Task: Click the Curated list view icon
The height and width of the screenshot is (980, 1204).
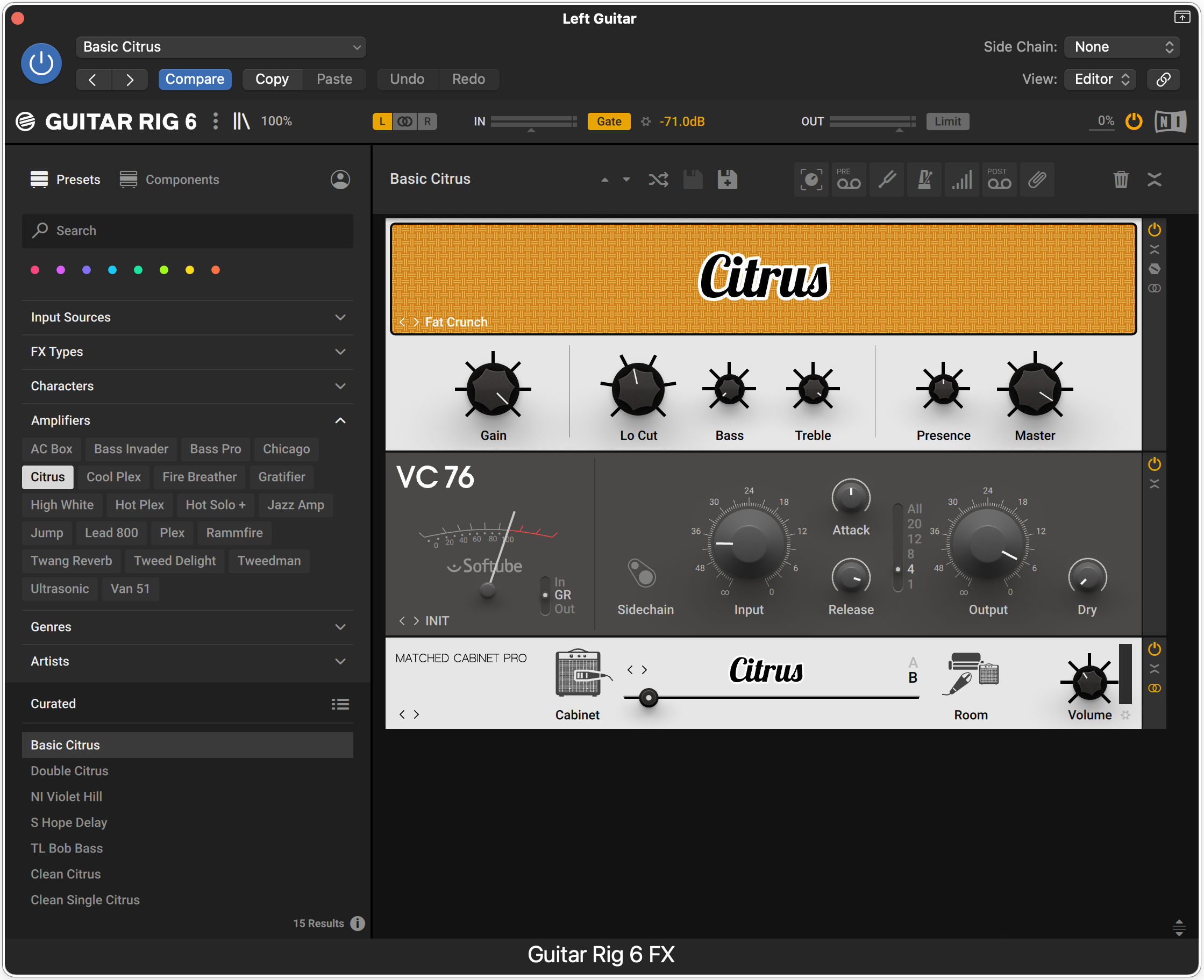Action: tap(340, 704)
